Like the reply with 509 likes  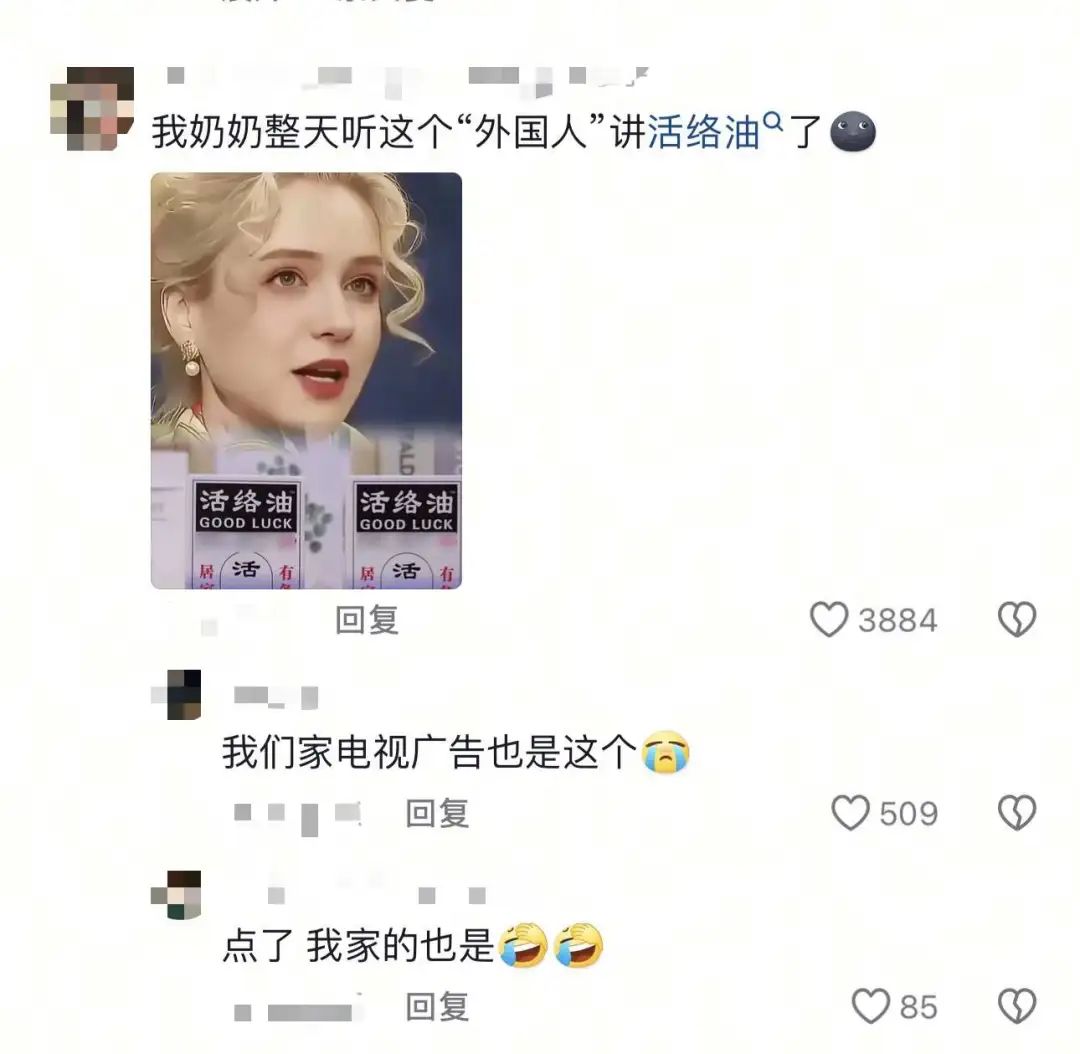851,813
